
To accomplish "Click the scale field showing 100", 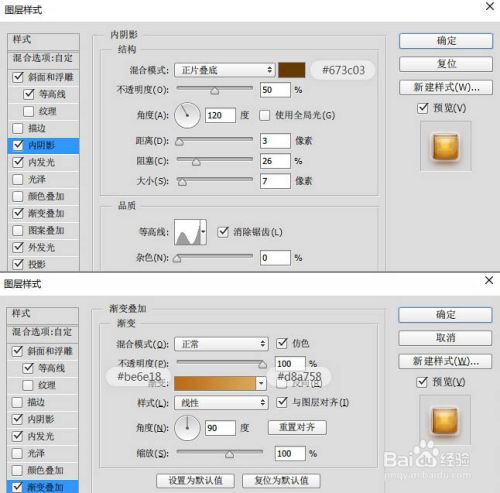I will 290,454.
